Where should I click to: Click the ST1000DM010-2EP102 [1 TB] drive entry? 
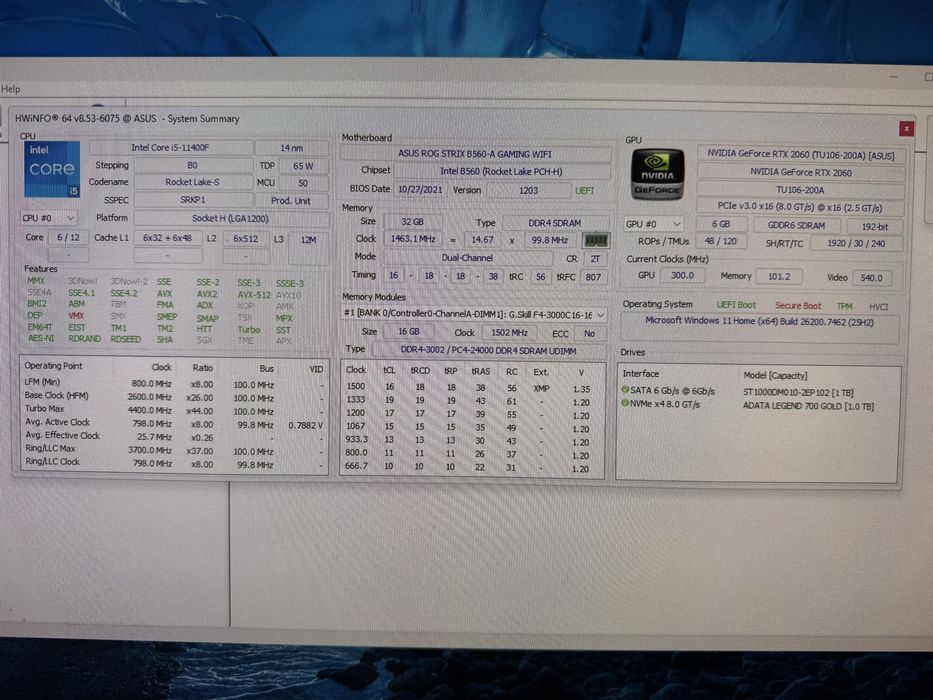(x=798, y=393)
